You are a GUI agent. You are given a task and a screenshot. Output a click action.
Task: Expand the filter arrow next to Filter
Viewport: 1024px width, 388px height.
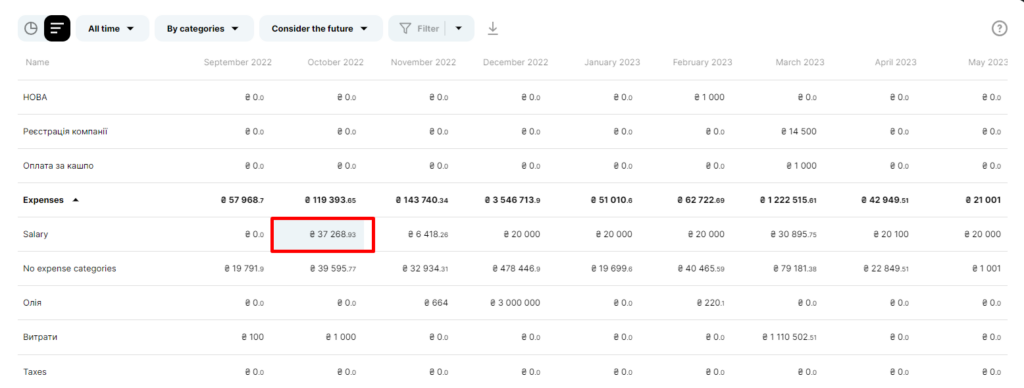point(459,29)
